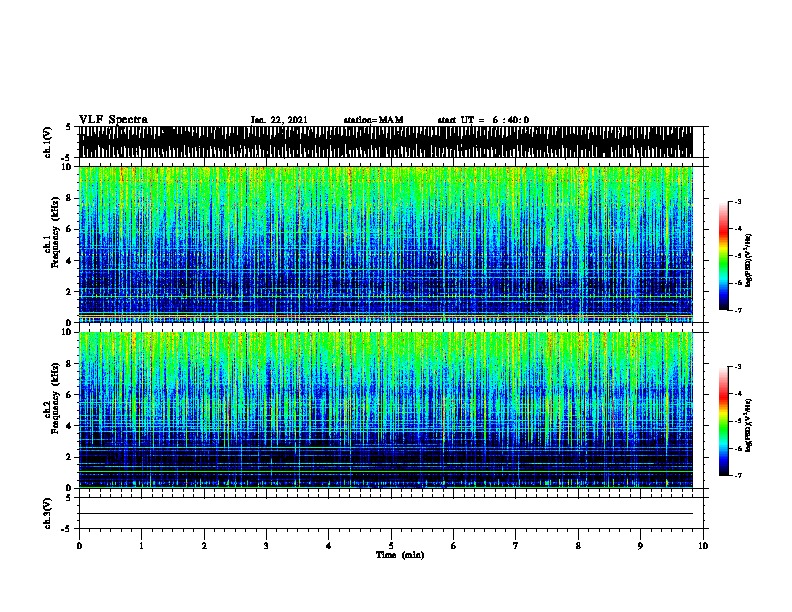Image resolution: width=792 pixels, height=612 pixels.
Task: Click time-axis tick label "8"
Action: pyautogui.click(x=578, y=546)
